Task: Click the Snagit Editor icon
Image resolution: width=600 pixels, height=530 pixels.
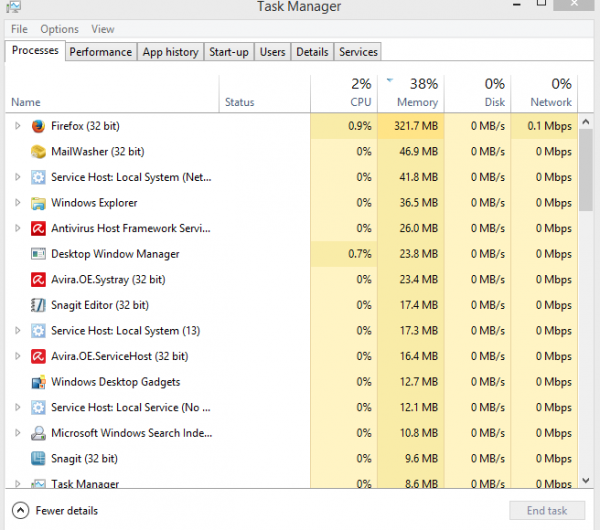Action: [x=38, y=305]
